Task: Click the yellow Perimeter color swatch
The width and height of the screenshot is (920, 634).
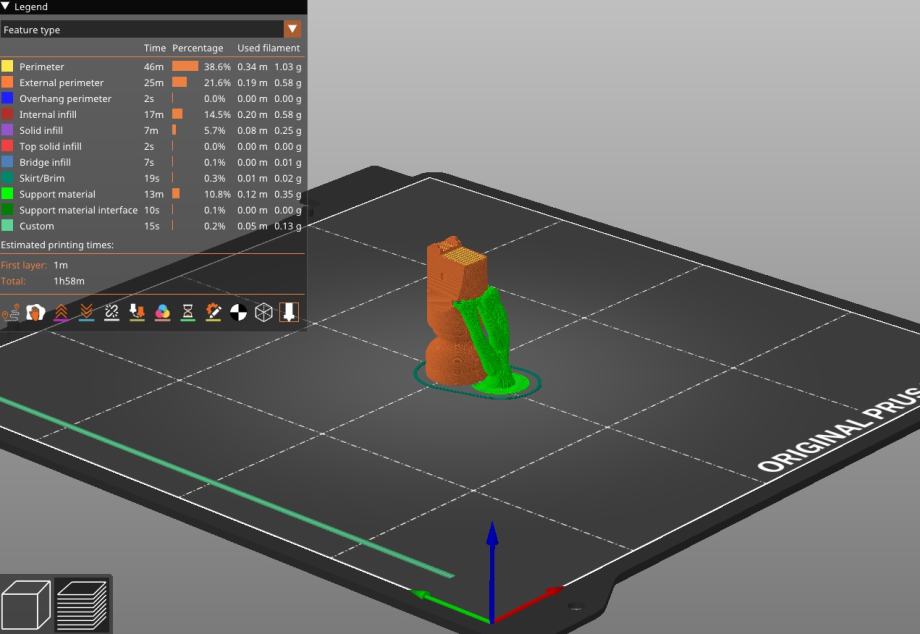Action: point(8,67)
